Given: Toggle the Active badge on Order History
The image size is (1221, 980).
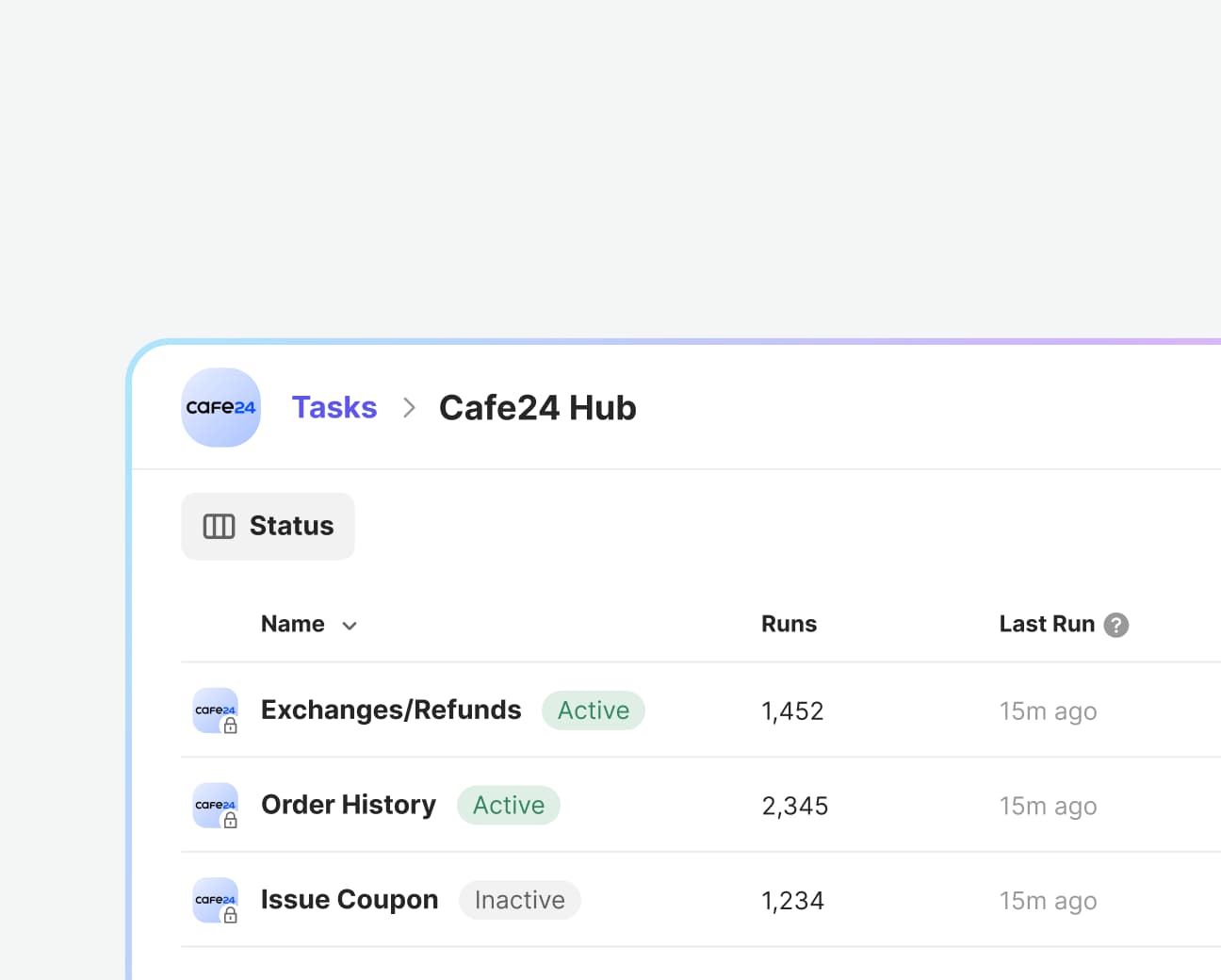Looking at the screenshot, I should pyautogui.click(x=508, y=806).
